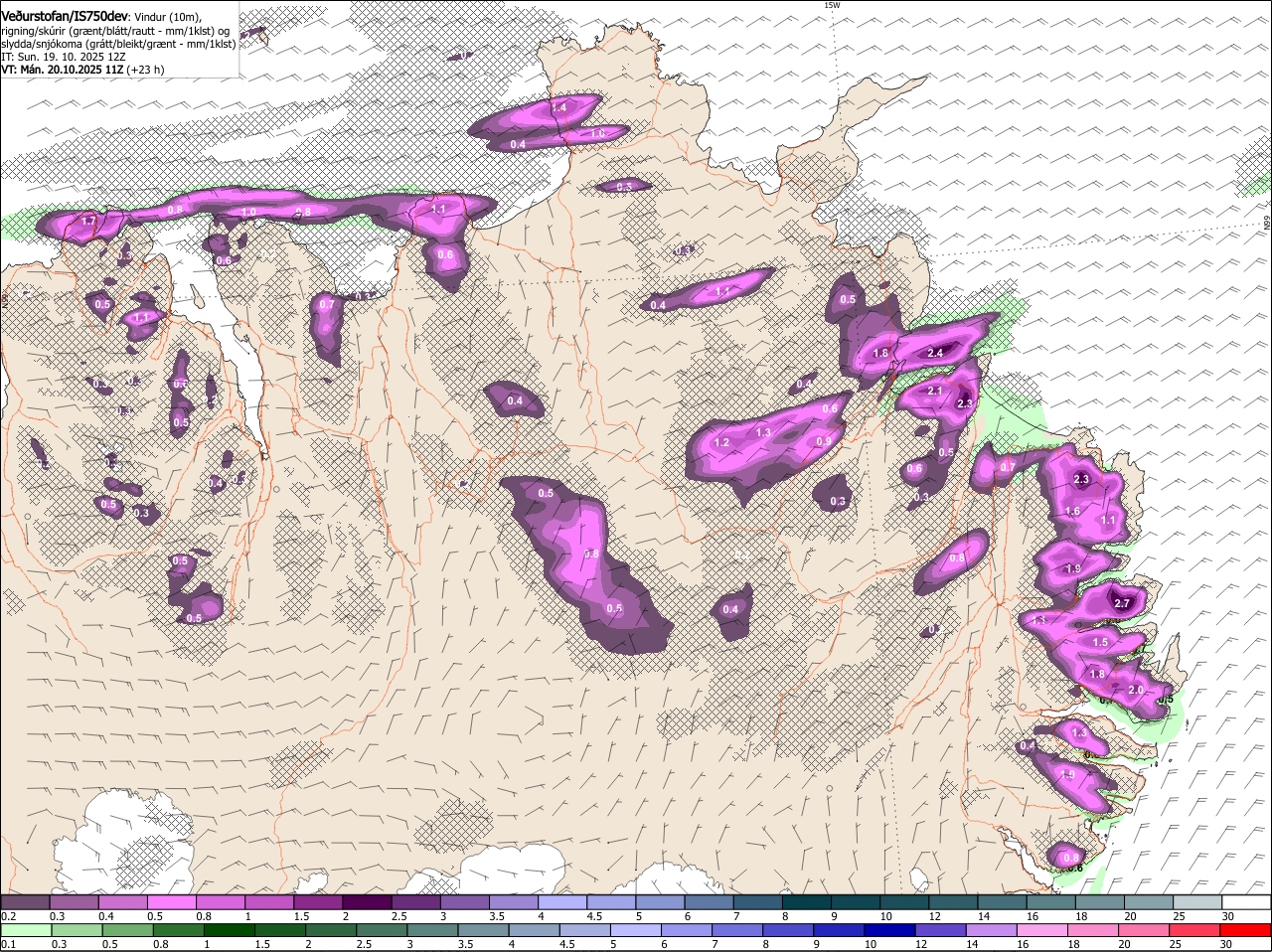This screenshot has height=952, width=1272.
Task: Click the 2.1 precipitation value on the map
Action: tap(935, 392)
